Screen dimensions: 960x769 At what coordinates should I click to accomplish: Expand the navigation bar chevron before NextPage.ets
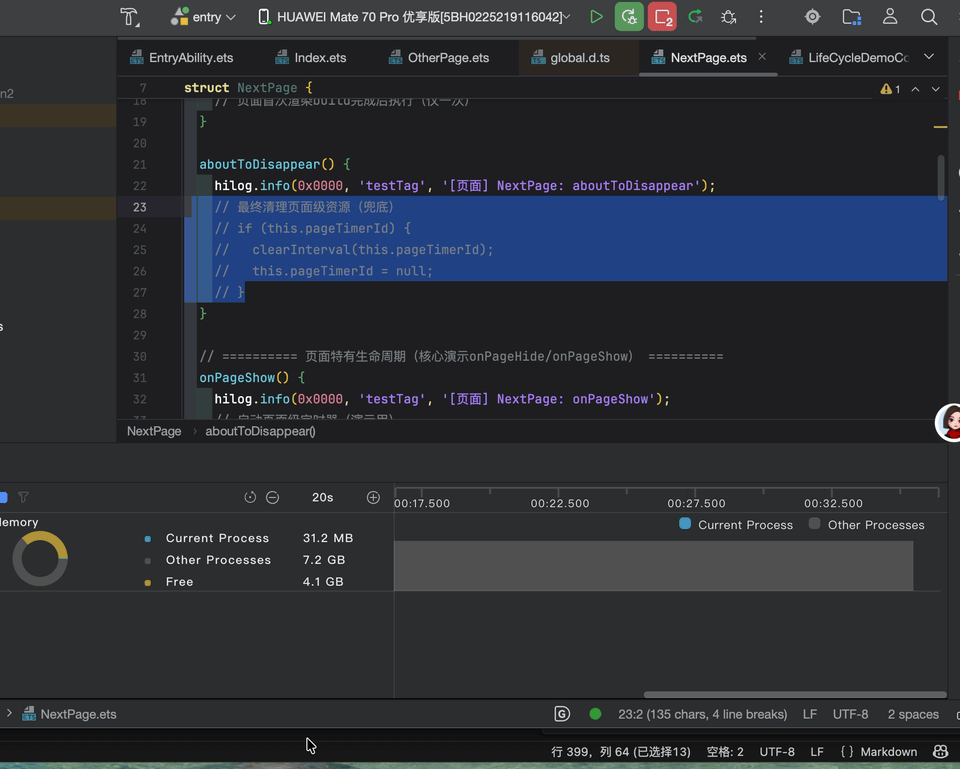pos(9,713)
